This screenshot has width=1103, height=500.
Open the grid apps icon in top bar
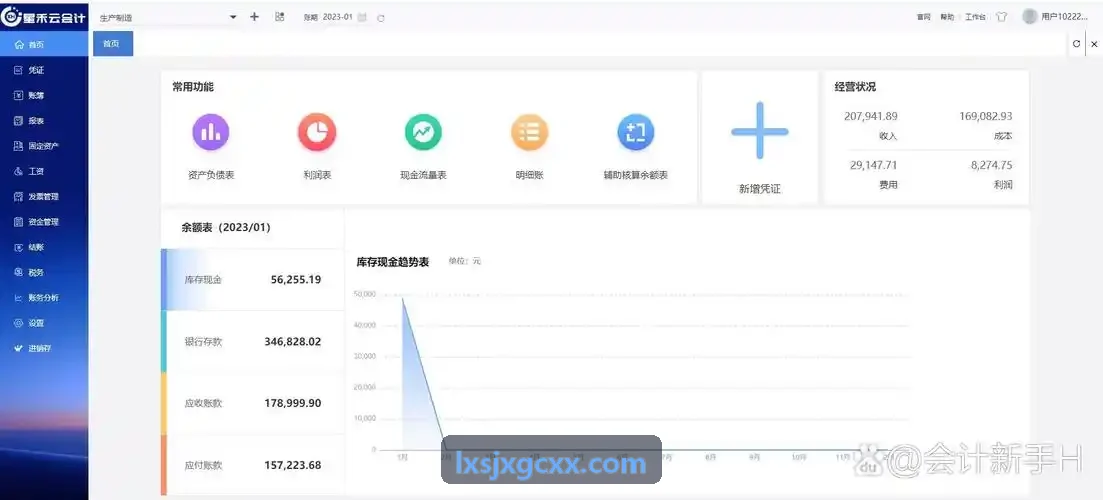point(279,17)
